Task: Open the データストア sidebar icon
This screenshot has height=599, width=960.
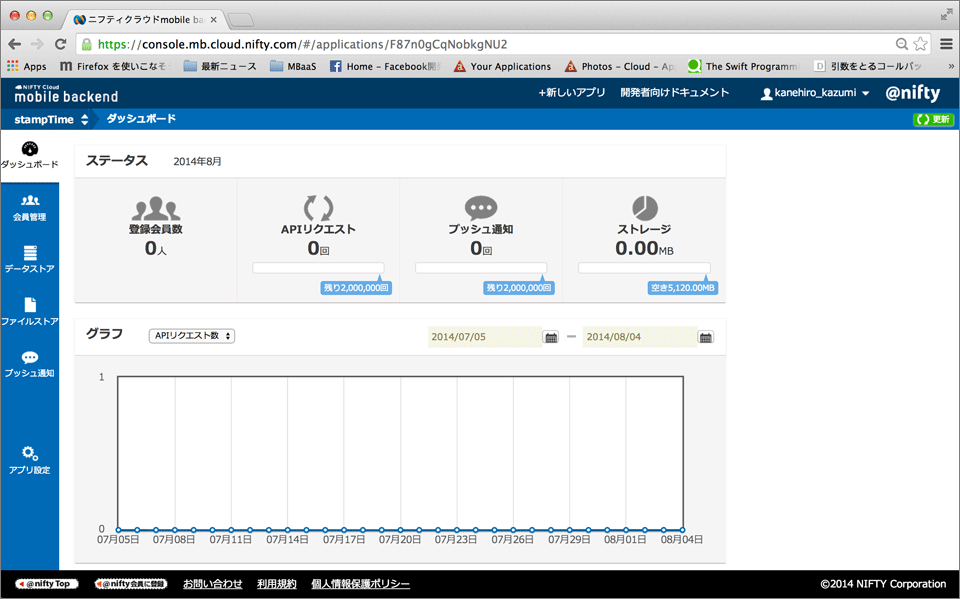Action: [x=30, y=252]
